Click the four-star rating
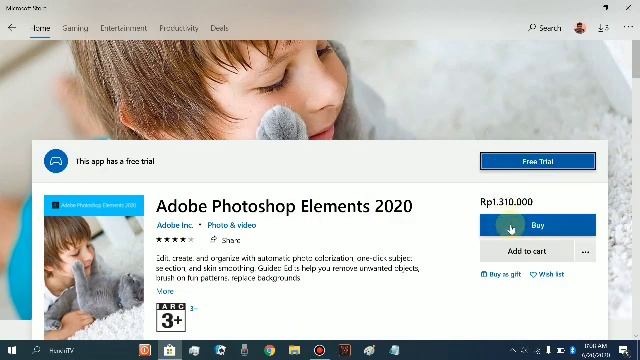640x360 pixels. tap(175, 240)
